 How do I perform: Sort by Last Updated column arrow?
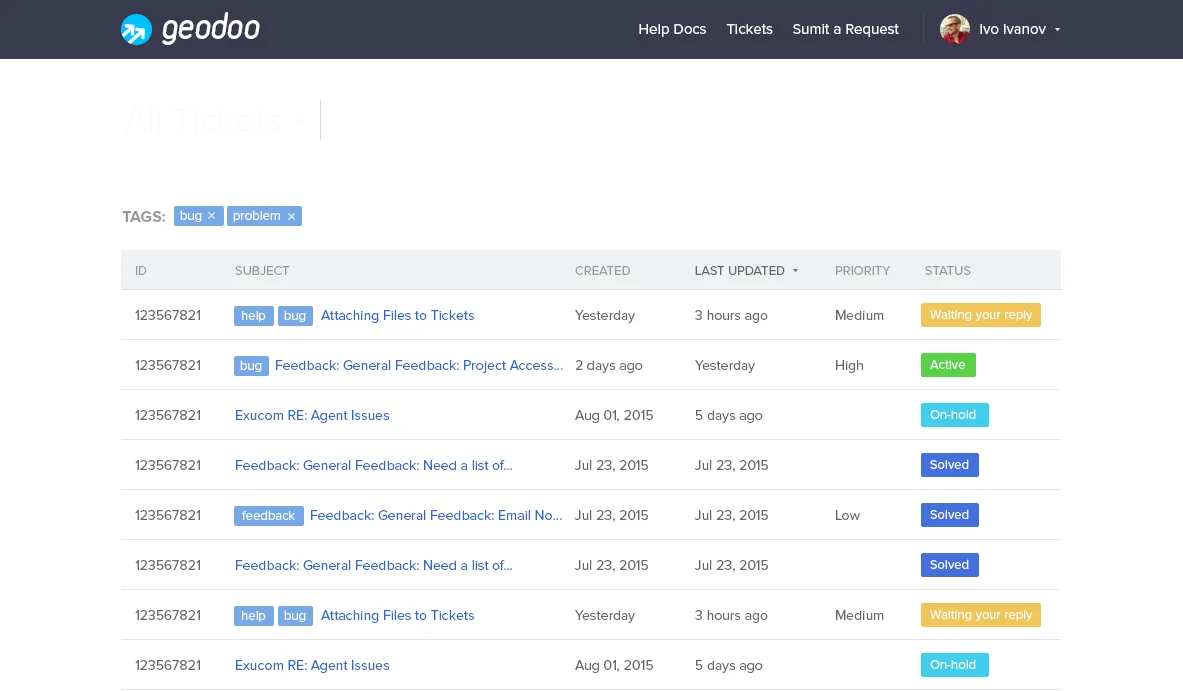pyautogui.click(x=795, y=271)
